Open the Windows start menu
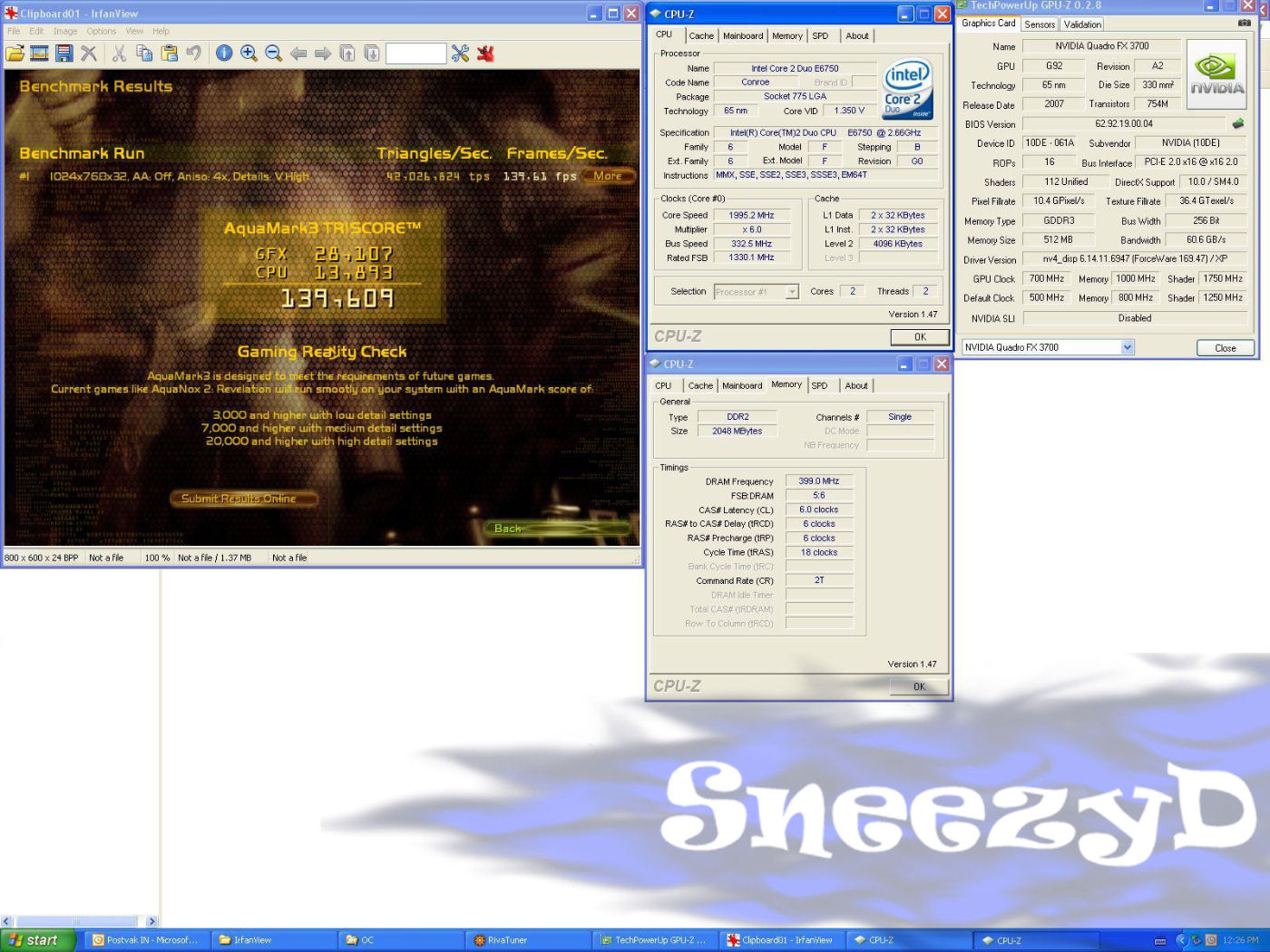This screenshot has height=952, width=1270. click(x=37, y=940)
